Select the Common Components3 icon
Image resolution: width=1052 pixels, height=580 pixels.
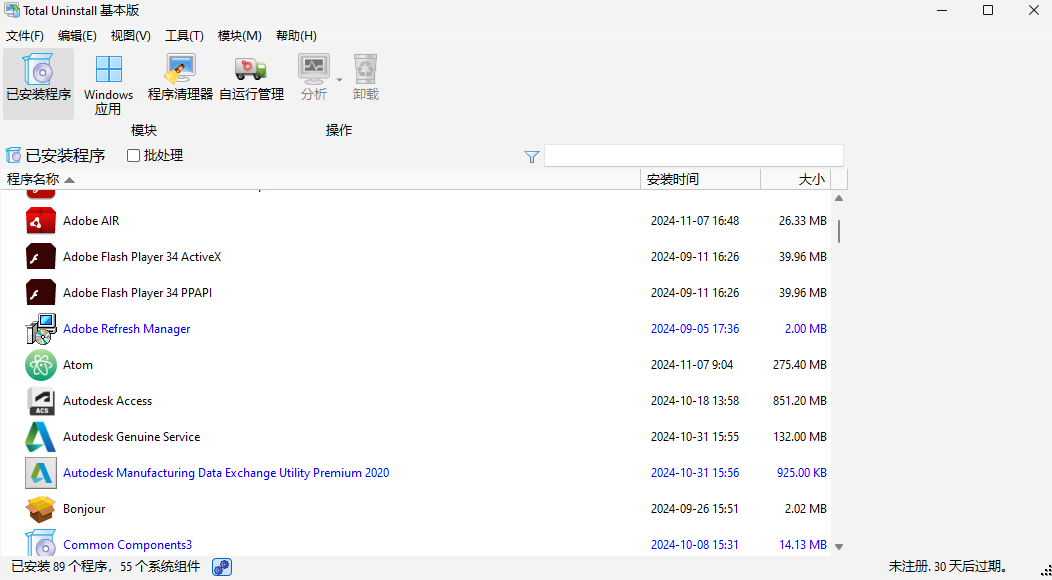[40, 543]
